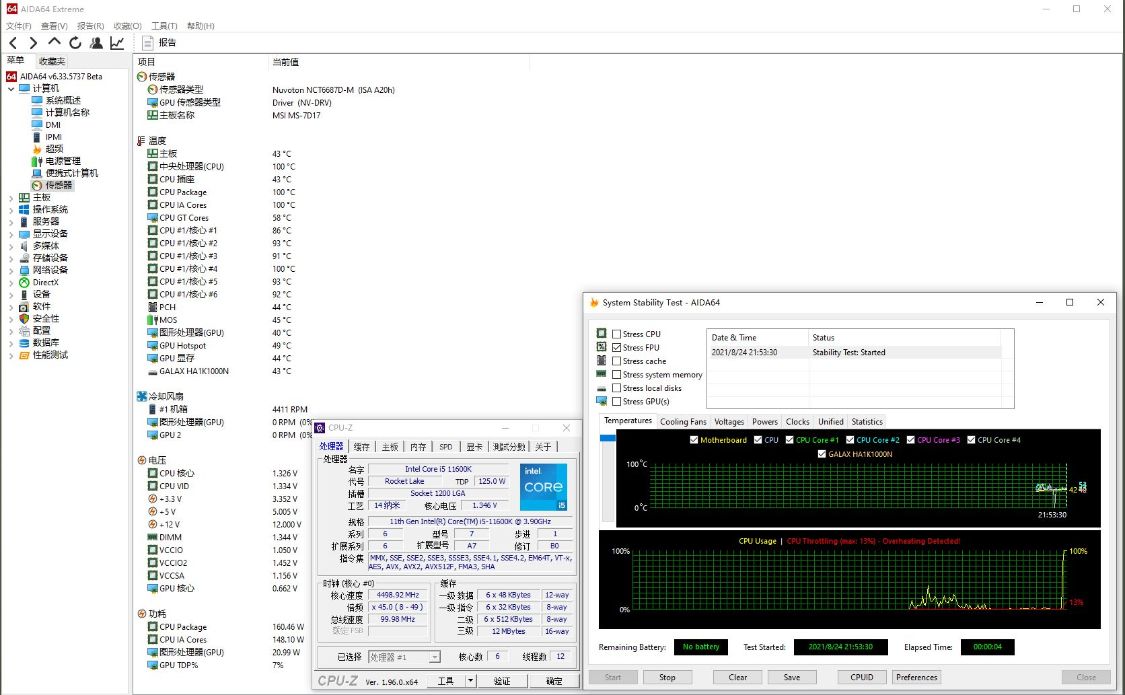
Task: Enable the Stress cache checkbox
Action: coord(616,361)
